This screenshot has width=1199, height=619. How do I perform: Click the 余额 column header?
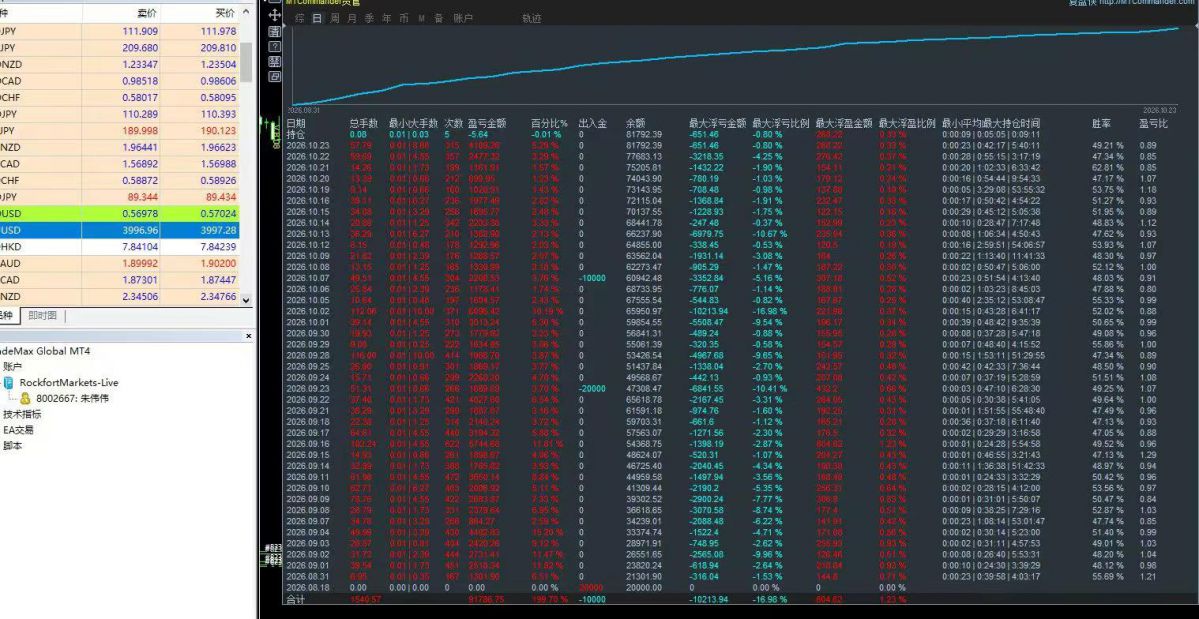pyautogui.click(x=635, y=123)
